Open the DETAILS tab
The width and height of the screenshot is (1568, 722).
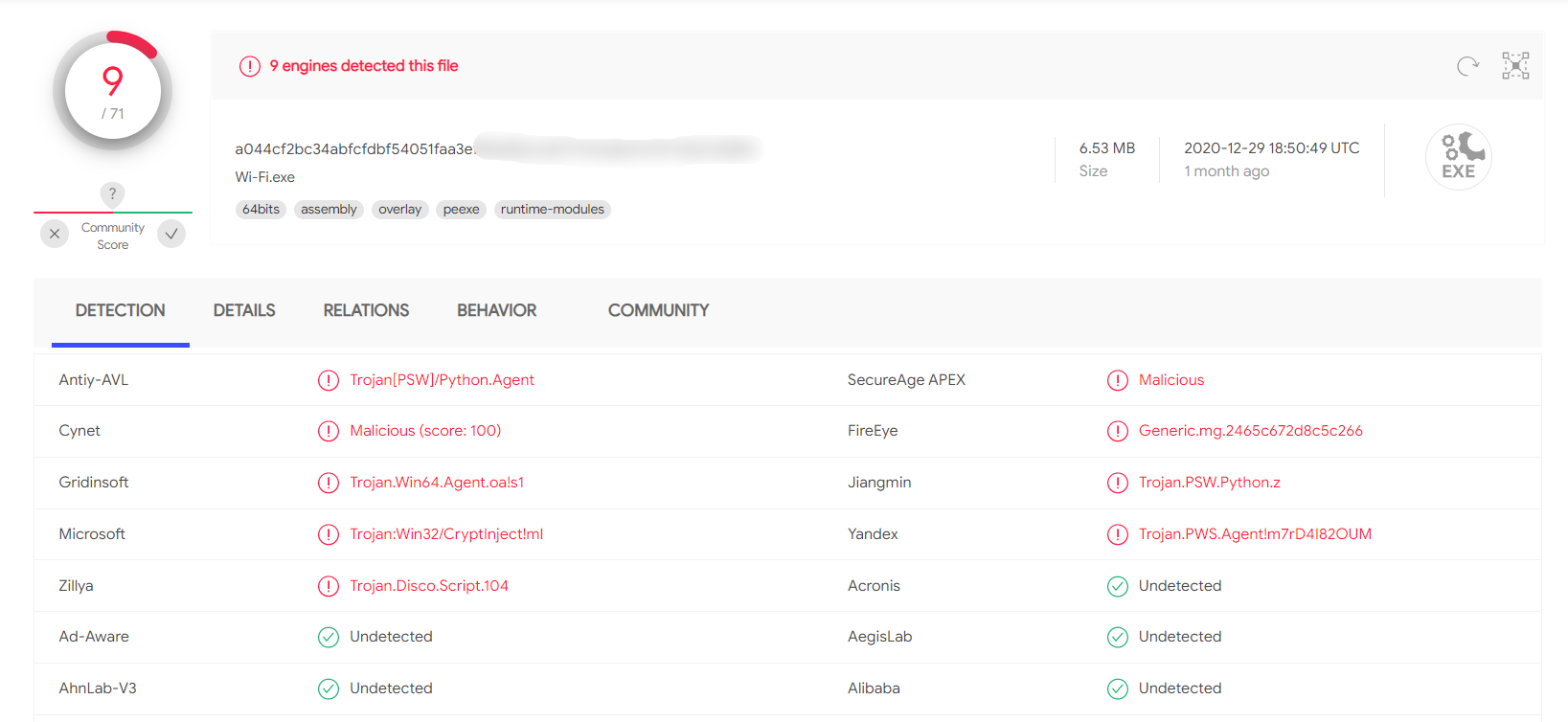click(244, 310)
